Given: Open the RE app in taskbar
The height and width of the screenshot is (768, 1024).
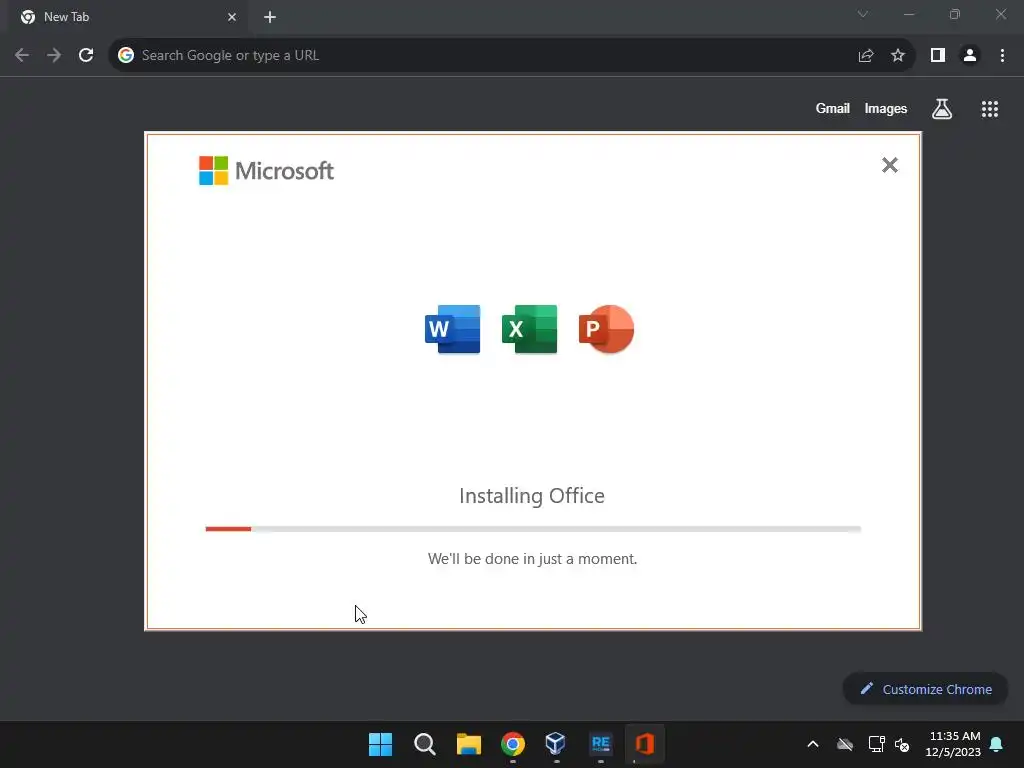Looking at the screenshot, I should coord(601,744).
